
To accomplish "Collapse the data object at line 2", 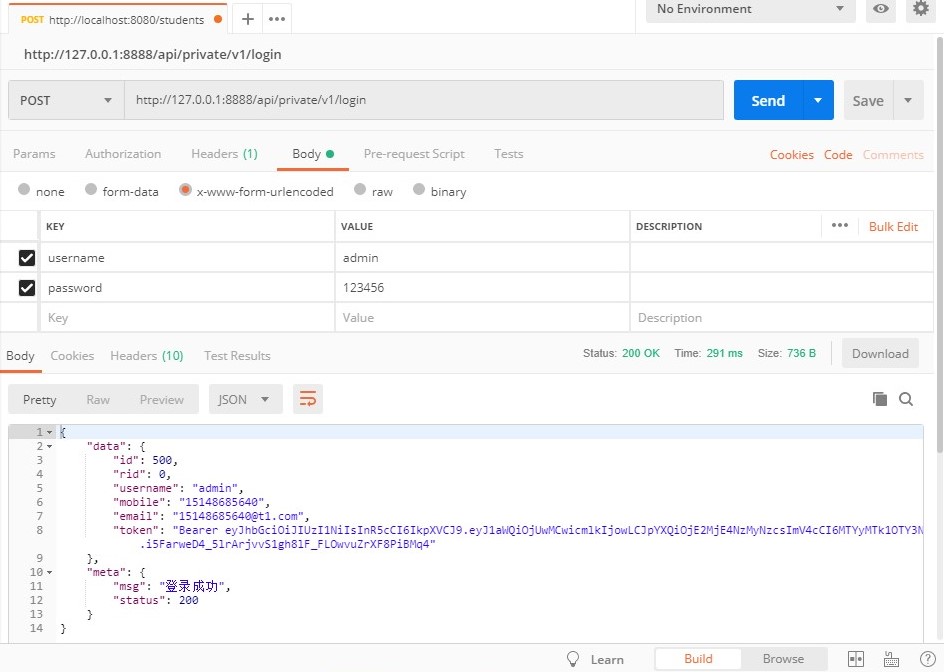I will (x=49, y=446).
